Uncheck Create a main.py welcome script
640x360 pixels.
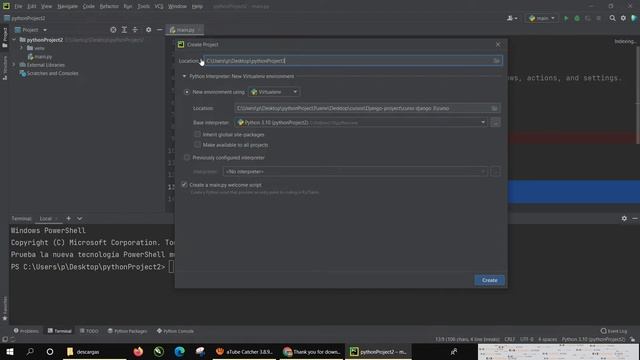click(184, 185)
